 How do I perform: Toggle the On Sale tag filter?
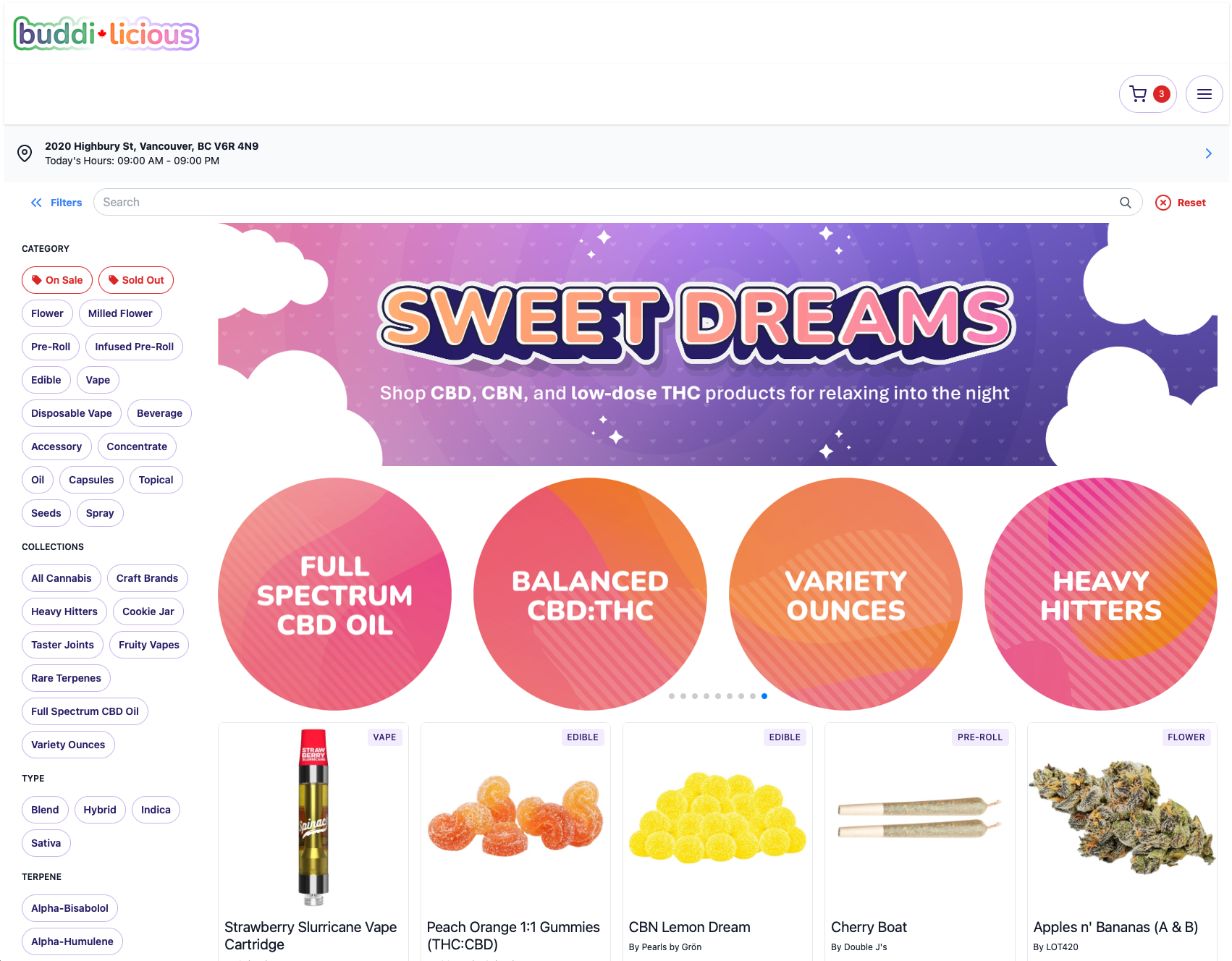click(57, 280)
